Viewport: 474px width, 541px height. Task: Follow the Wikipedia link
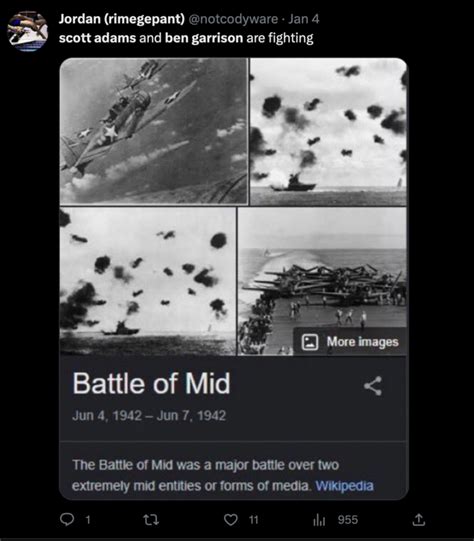[x=344, y=486]
